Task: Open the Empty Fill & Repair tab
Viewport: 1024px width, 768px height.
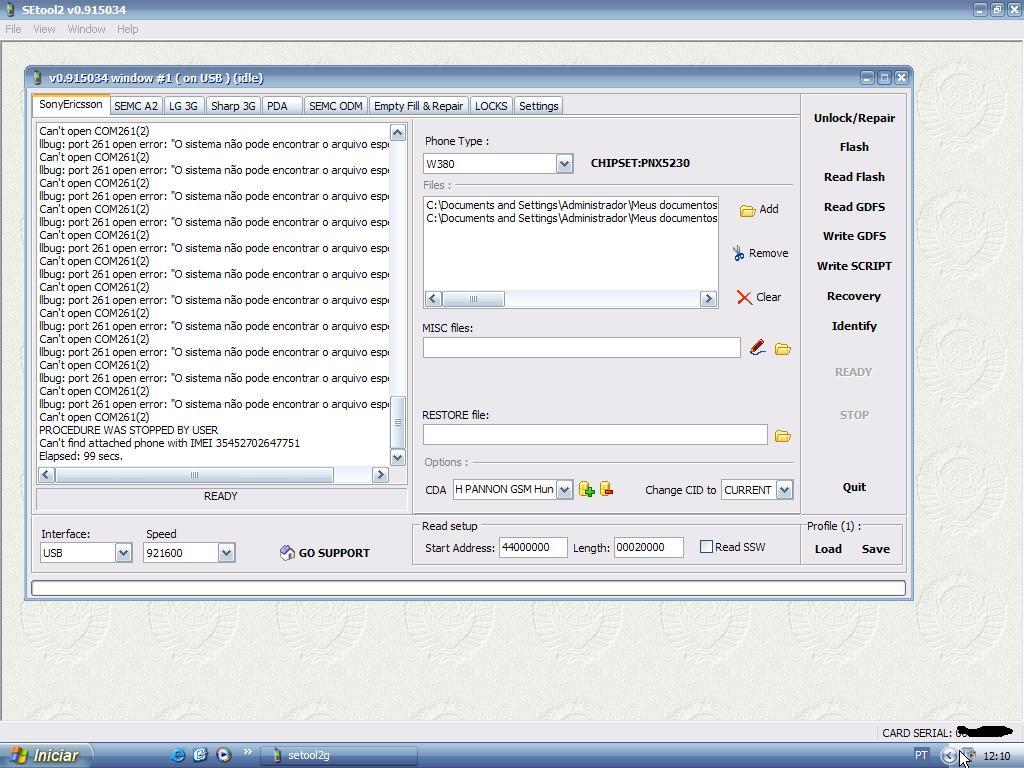Action: pos(419,106)
